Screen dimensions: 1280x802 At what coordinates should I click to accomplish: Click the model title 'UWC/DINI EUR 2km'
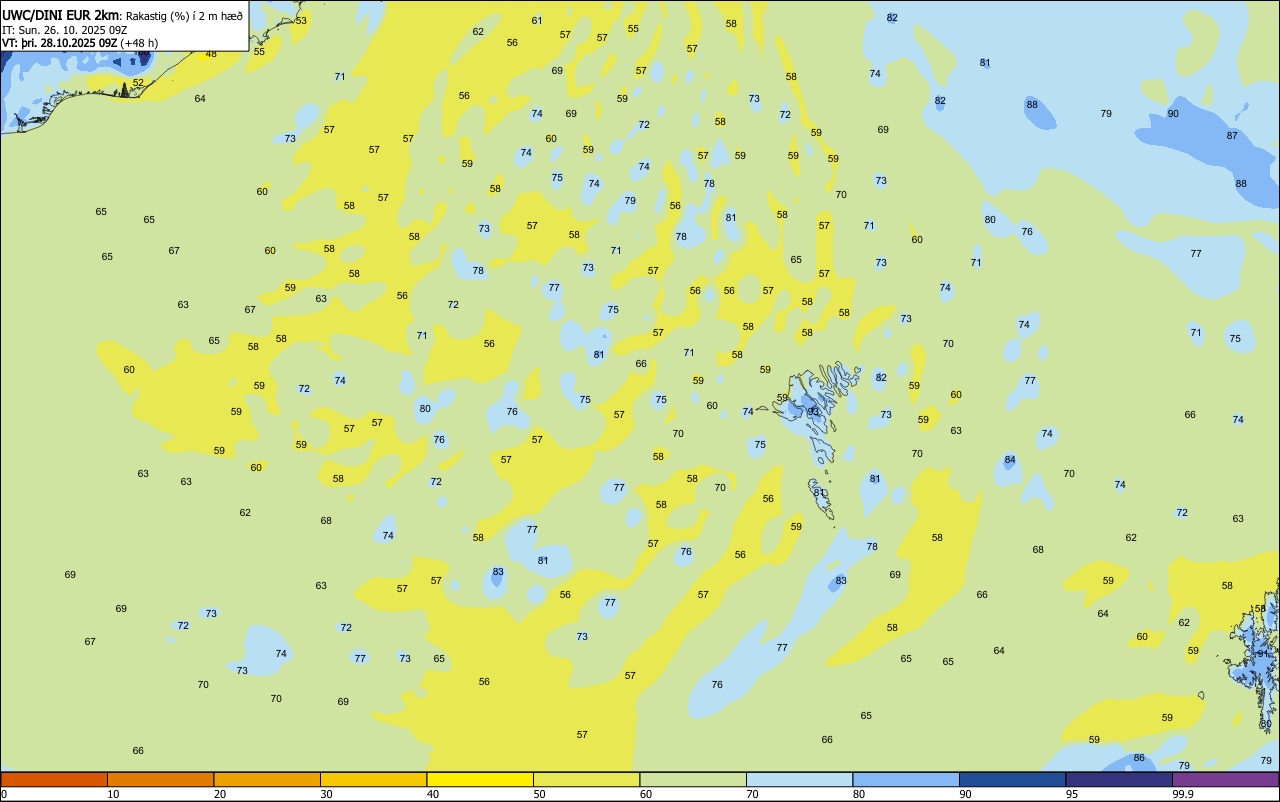click(x=61, y=15)
